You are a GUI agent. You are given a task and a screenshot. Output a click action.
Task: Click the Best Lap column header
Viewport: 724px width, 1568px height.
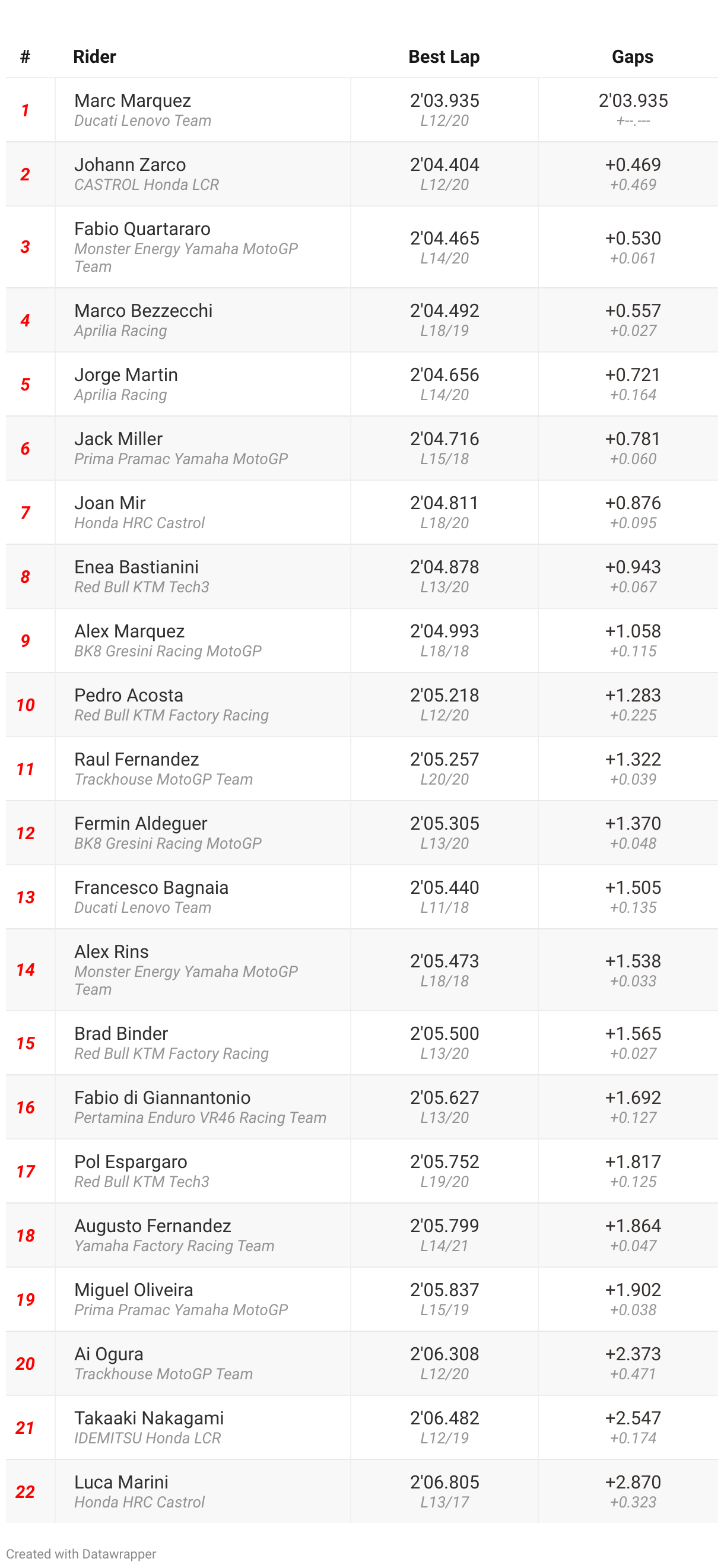pyautogui.click(x=443, y=56)
